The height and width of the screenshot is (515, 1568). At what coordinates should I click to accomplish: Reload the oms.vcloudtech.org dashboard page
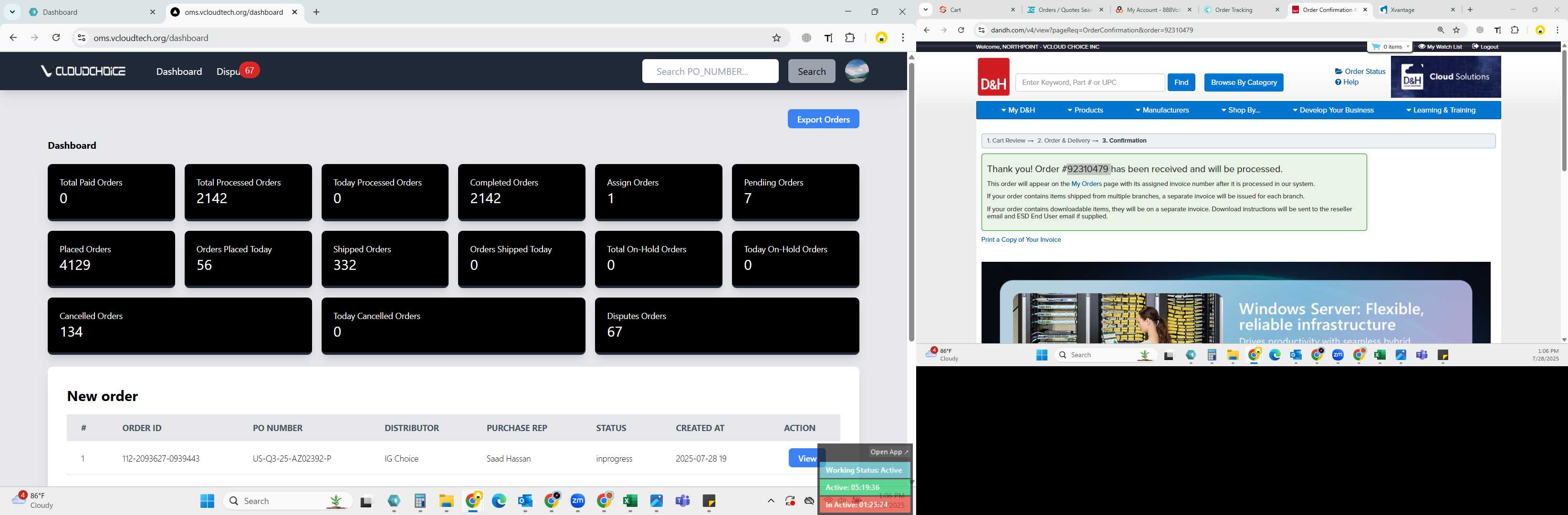tap(56, 38)
